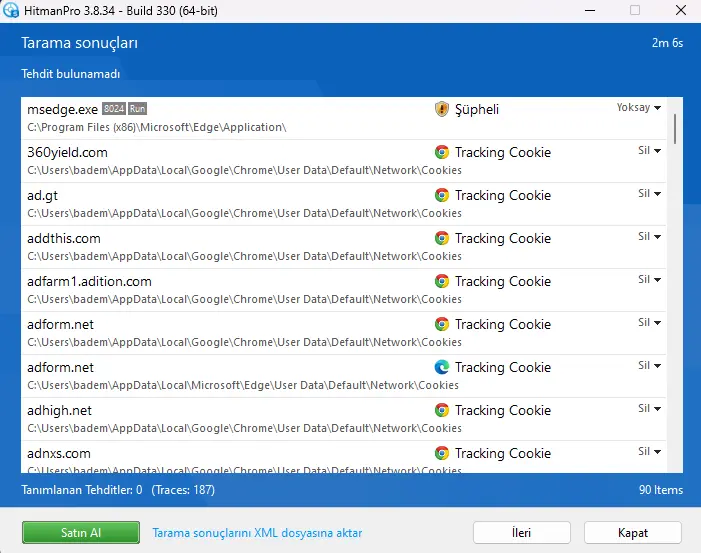The width and height of the screenshot is (701, 553).
Task: Click the (Traces: 187) text
Action: point(183,490)
